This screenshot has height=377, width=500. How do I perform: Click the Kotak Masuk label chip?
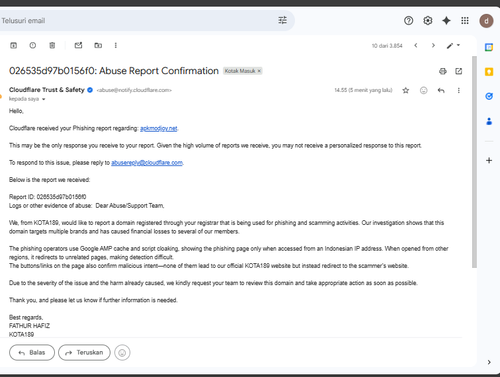[242, 71]
